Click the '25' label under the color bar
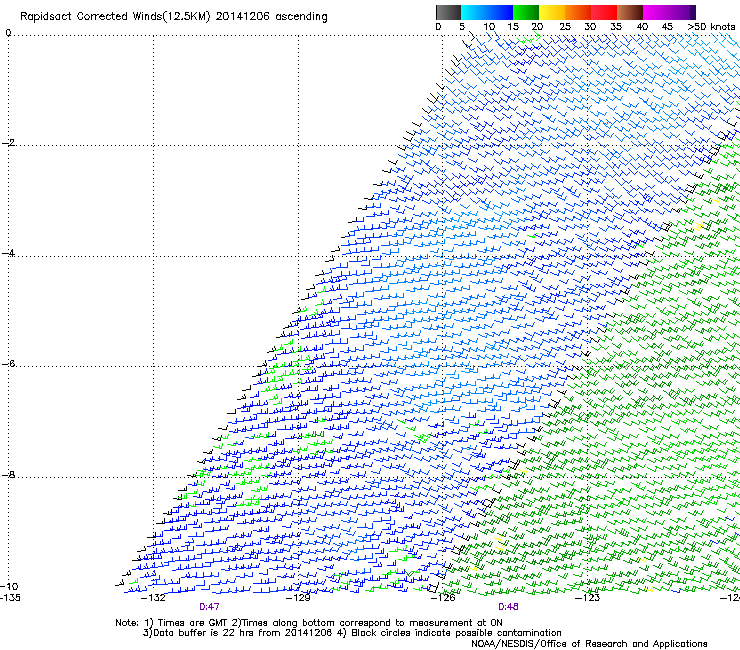 click(565, 27)
